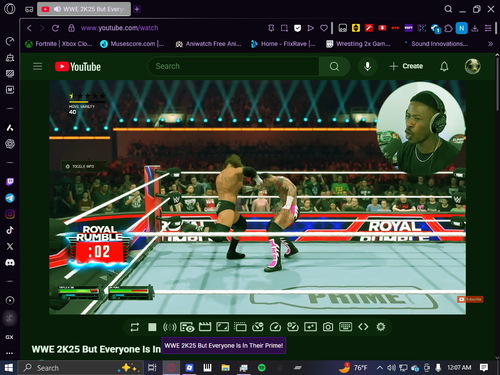
Task: Open the YouTube guide hamburger menu
Action: click(38, 66)
